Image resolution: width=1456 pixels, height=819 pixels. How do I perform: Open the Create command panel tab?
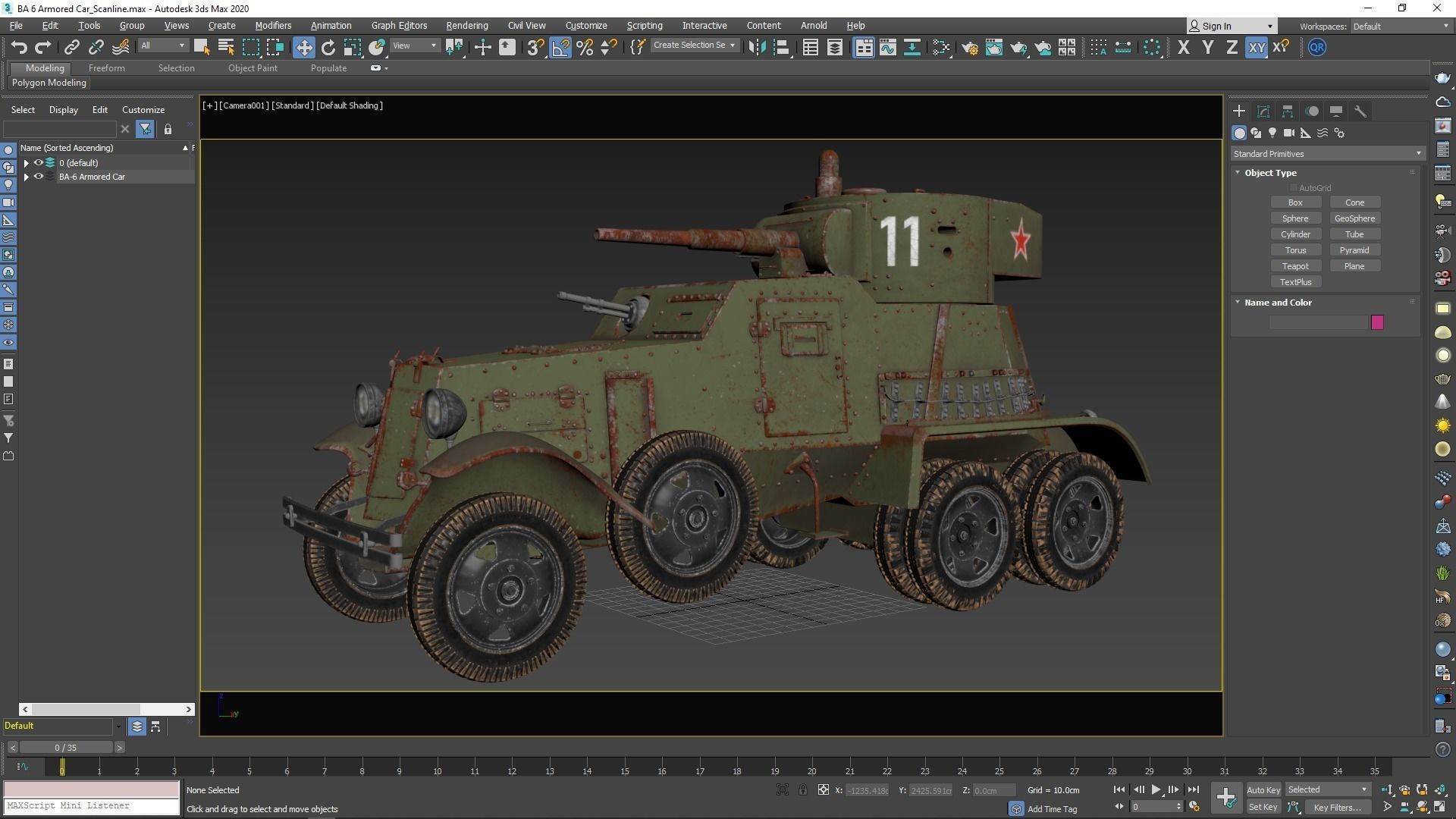(1239, 111)
